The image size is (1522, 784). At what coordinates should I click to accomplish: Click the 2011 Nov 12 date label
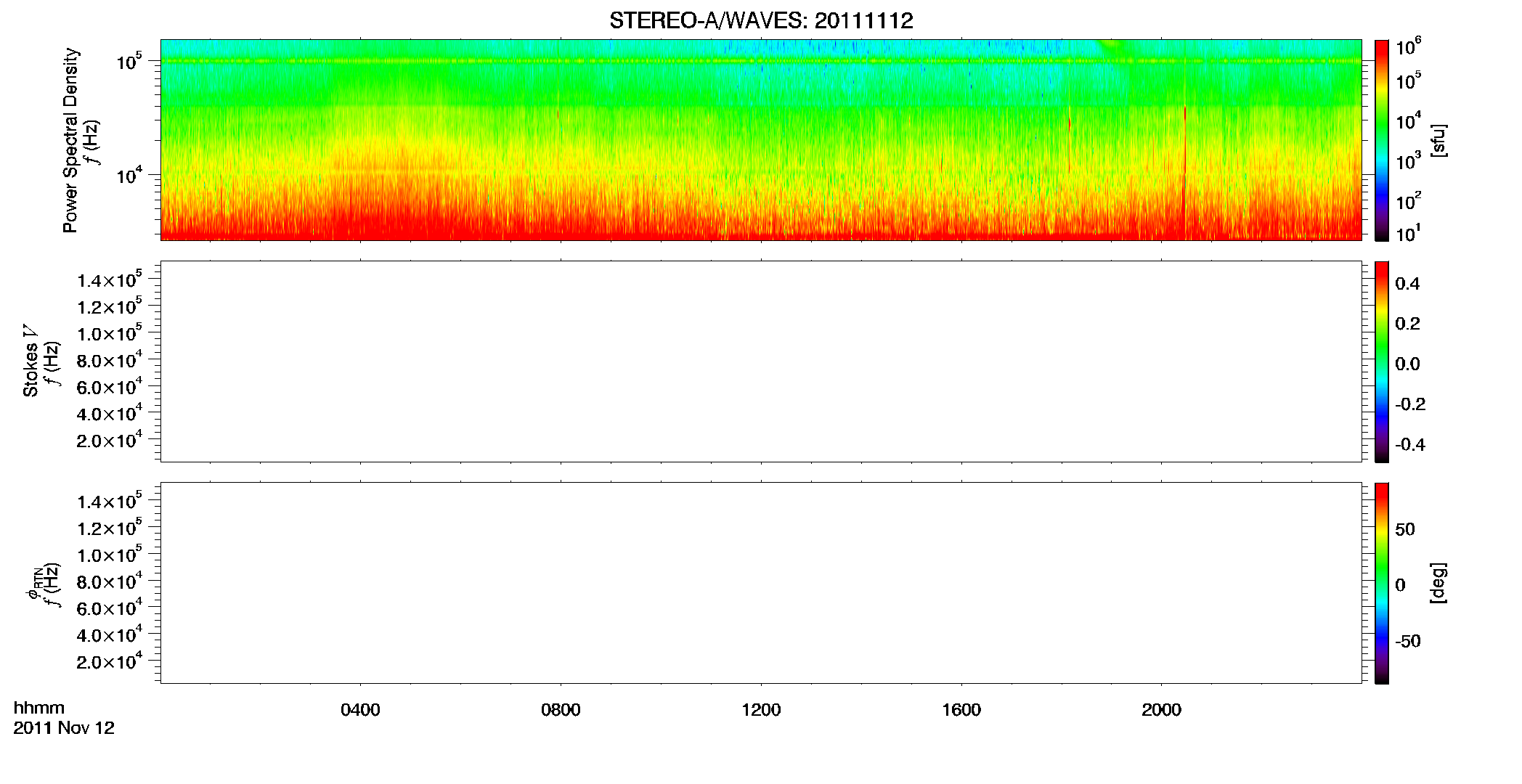pos(64,728)
